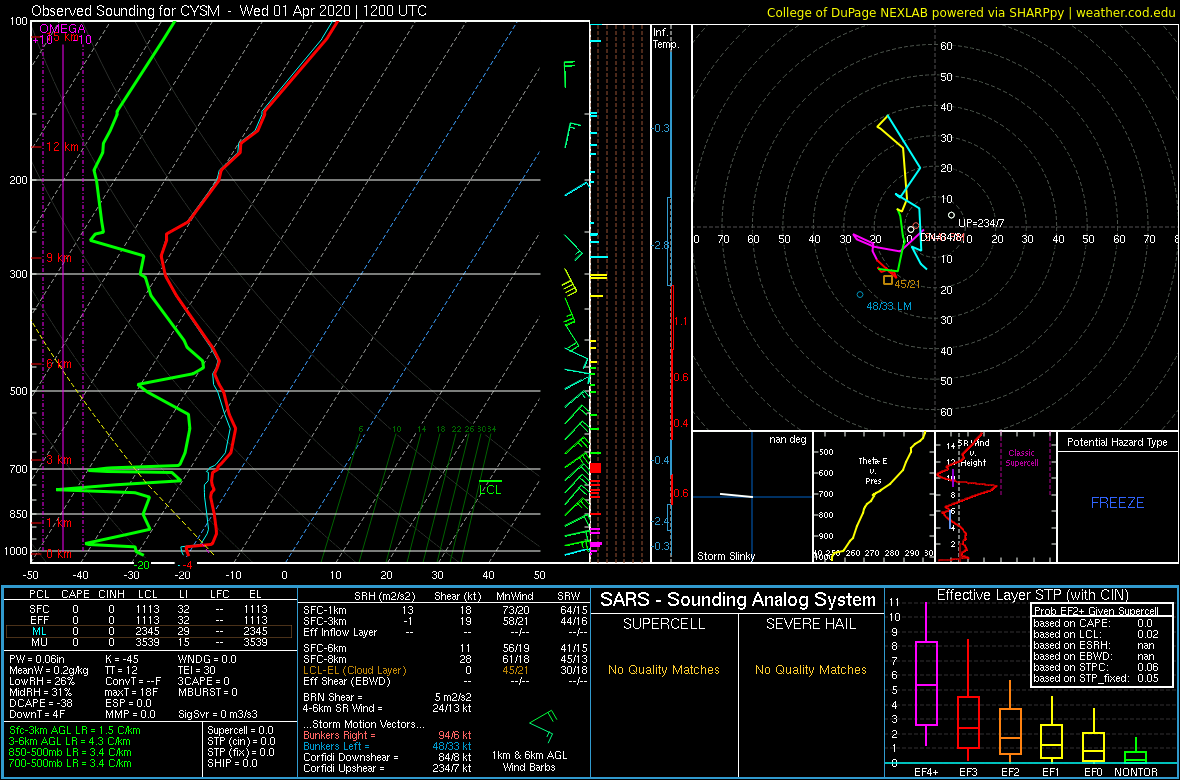The width and height of the screenshot is (1180, 780).
Task: Click the 'SUPERCELL' column header
Action: pyautogui.click(x=664, y=624)
